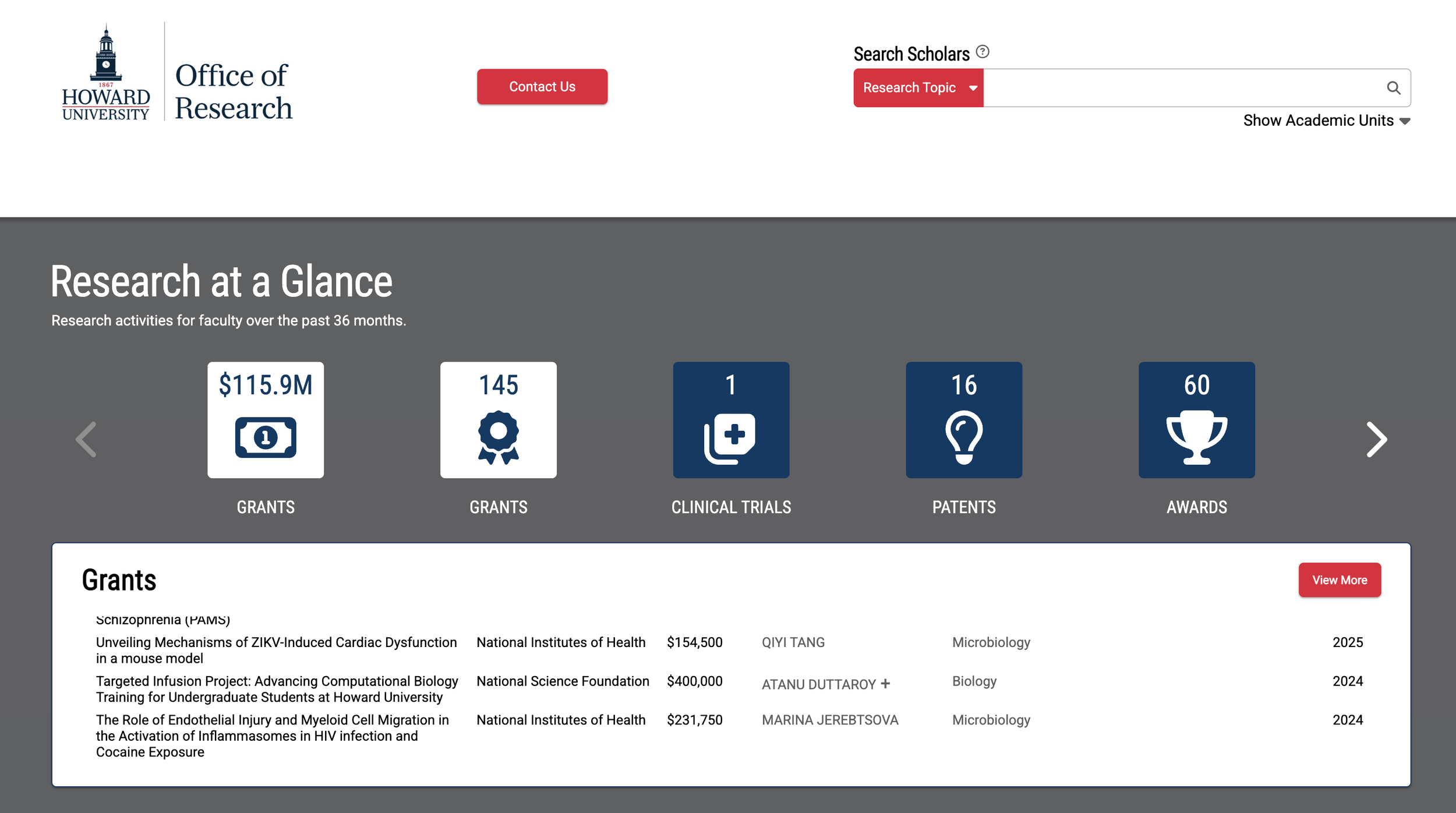Click View More in Grants panel
The image size is (1456, 813).
pyautogui.click(x=1339, y=580)
